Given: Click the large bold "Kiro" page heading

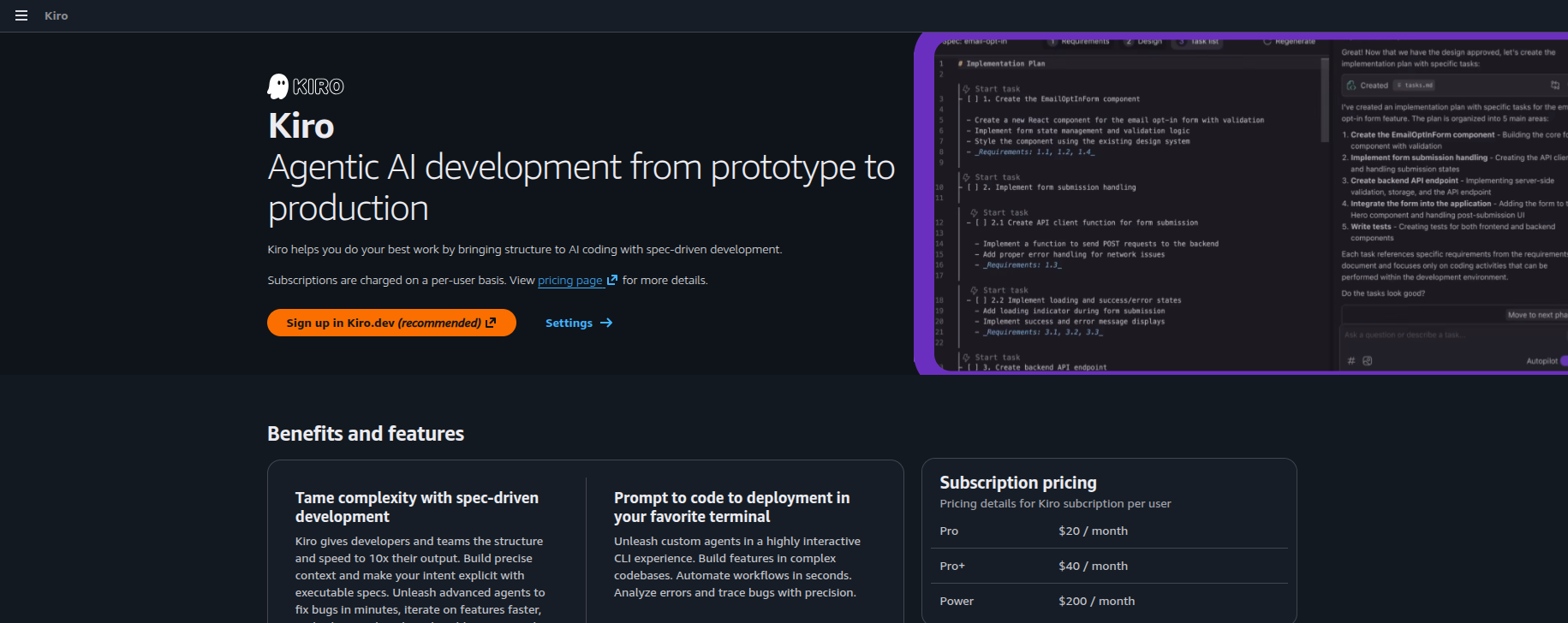Looking at the screenshot, I should pos(301,126).
